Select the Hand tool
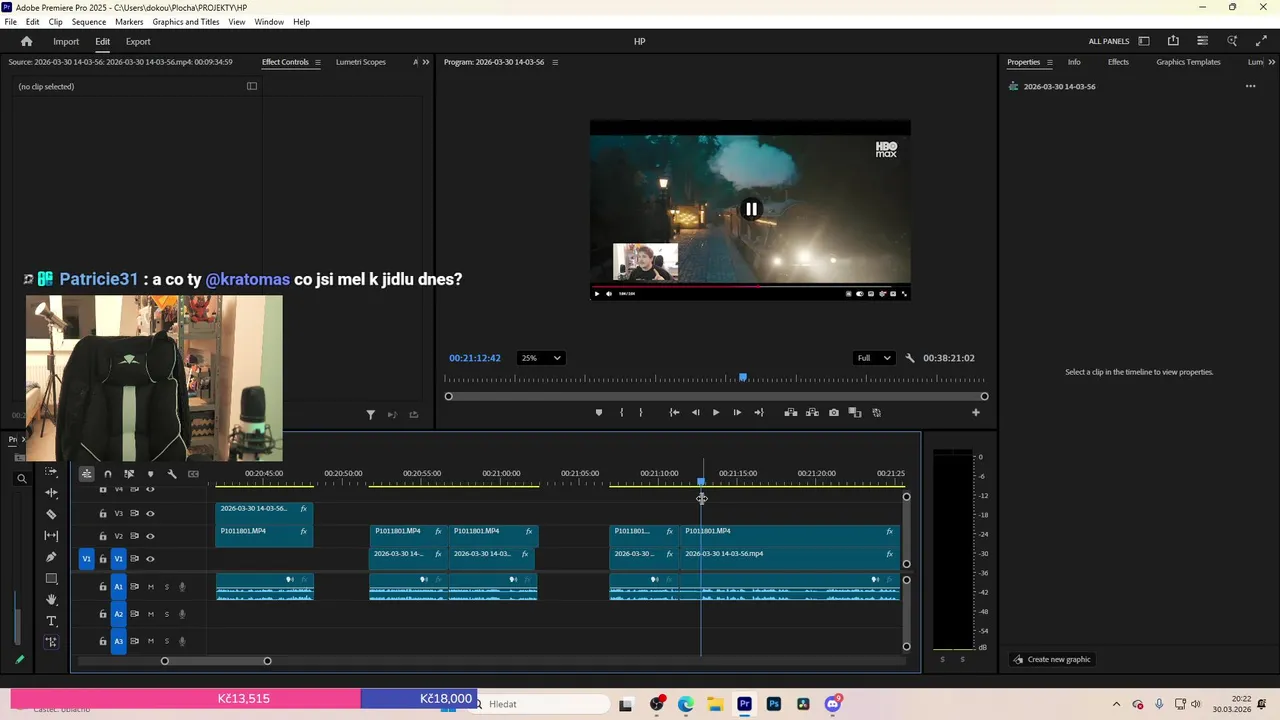The image size is (1280, 720). point(52,600)
